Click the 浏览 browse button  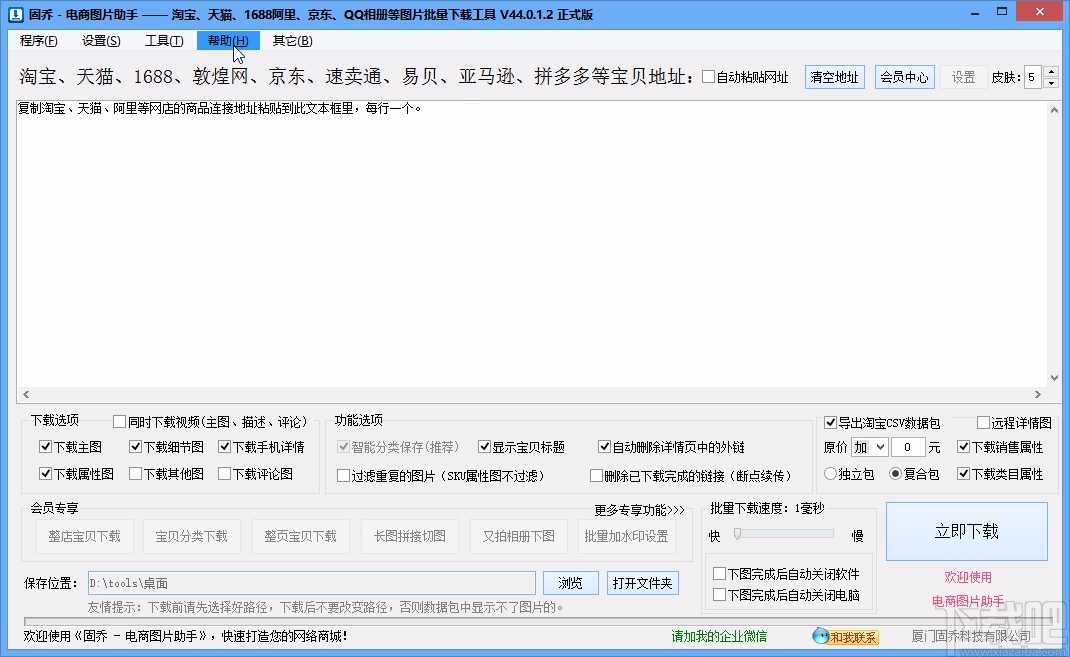pos(570,582)
